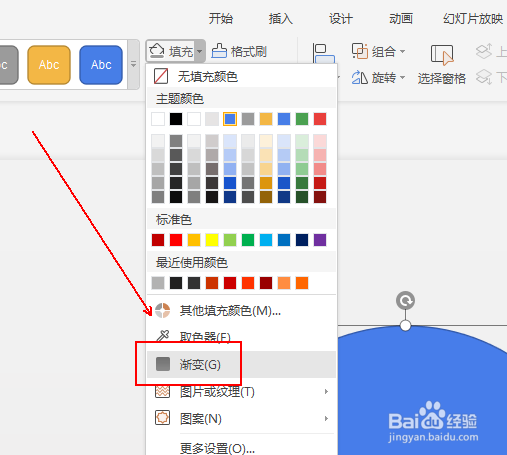Click the 组合 group icon
Screen dimensions: 507x455
point(360,51)
